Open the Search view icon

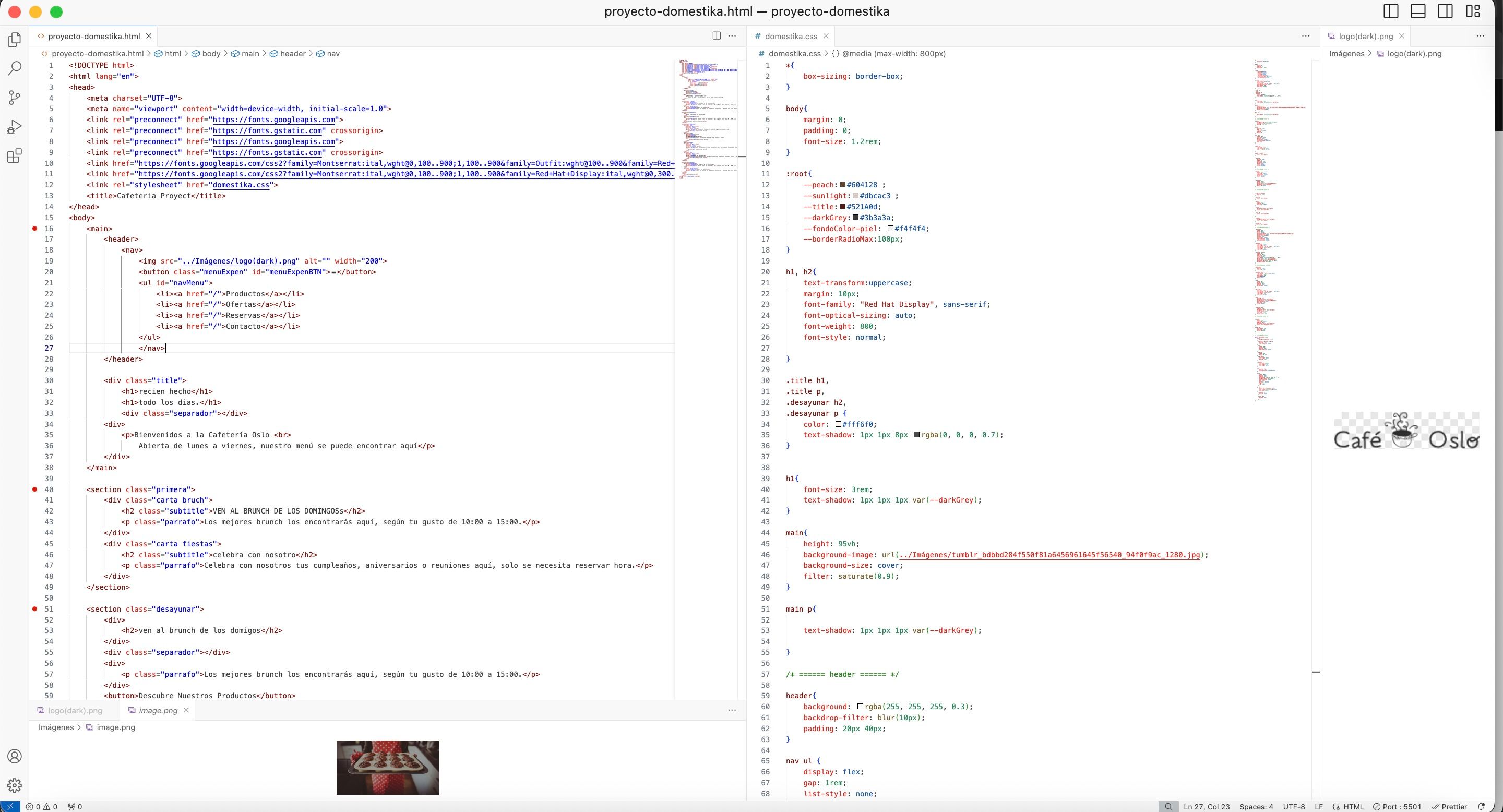pyautogui.click(x=15, y=68)
